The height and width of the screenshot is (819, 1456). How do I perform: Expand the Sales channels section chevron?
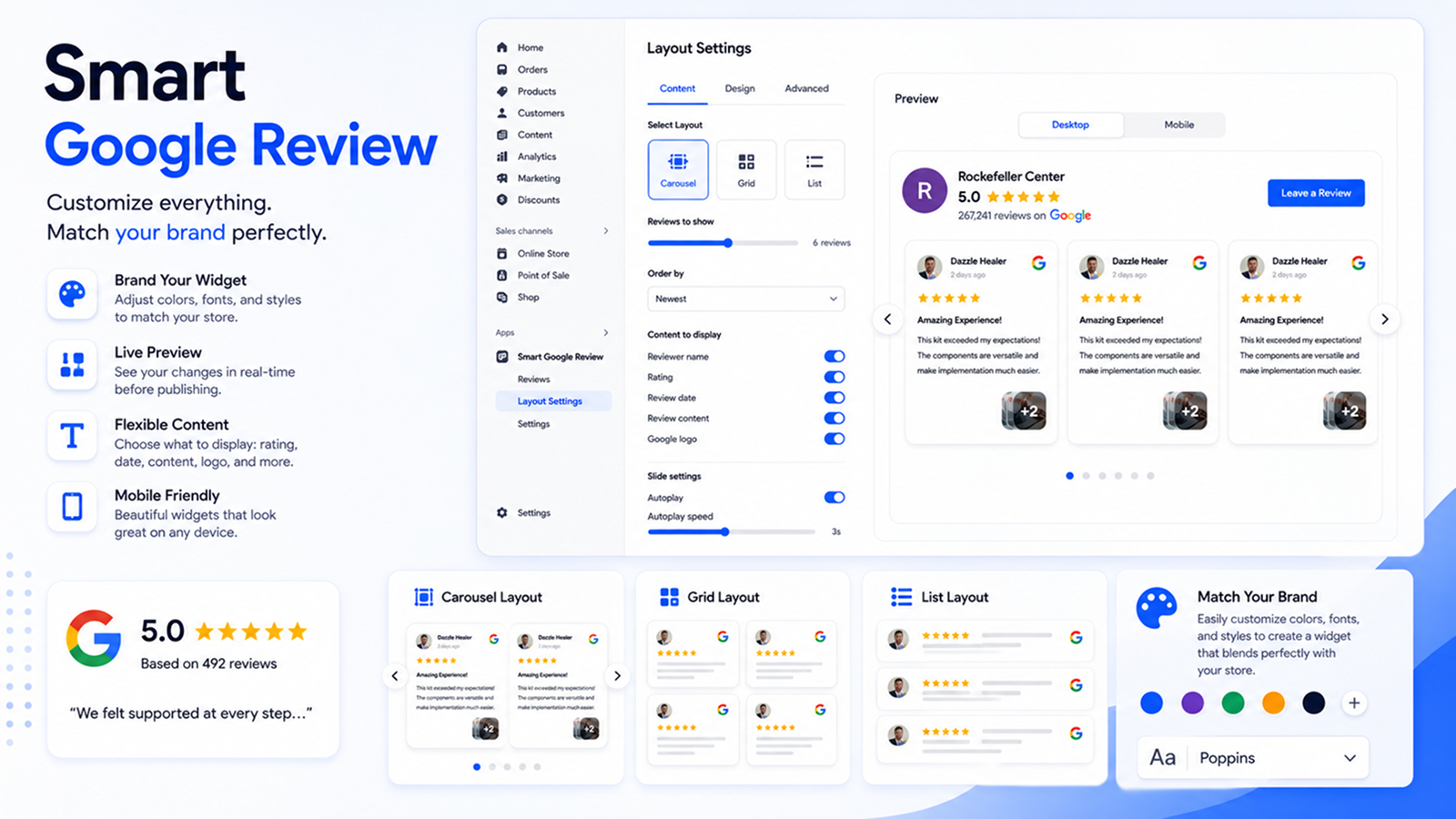point(606,231)
